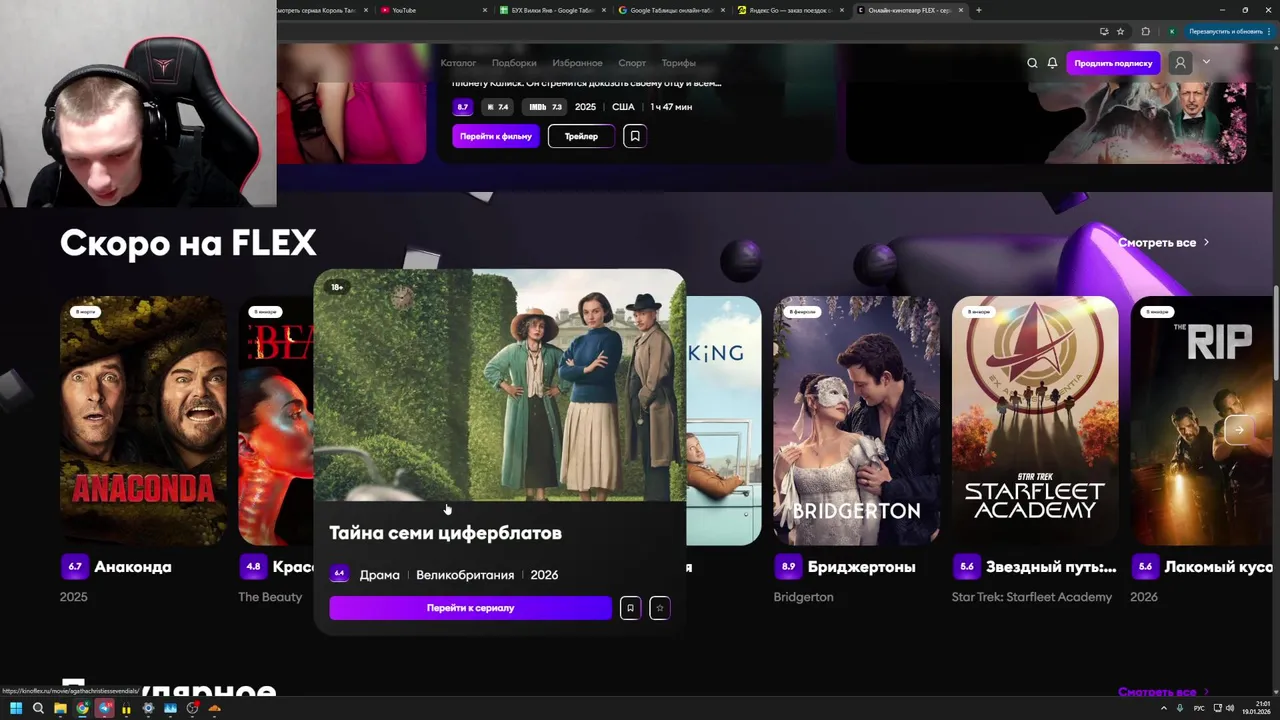Open the browser extensions puzzle icon

click(x=1145, y=31)
